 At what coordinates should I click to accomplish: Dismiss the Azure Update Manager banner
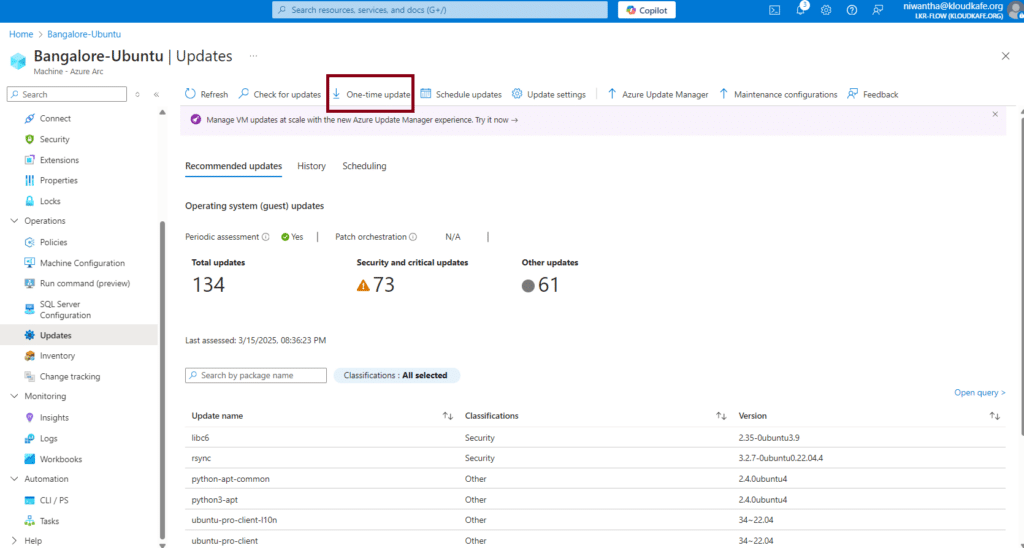995,114
